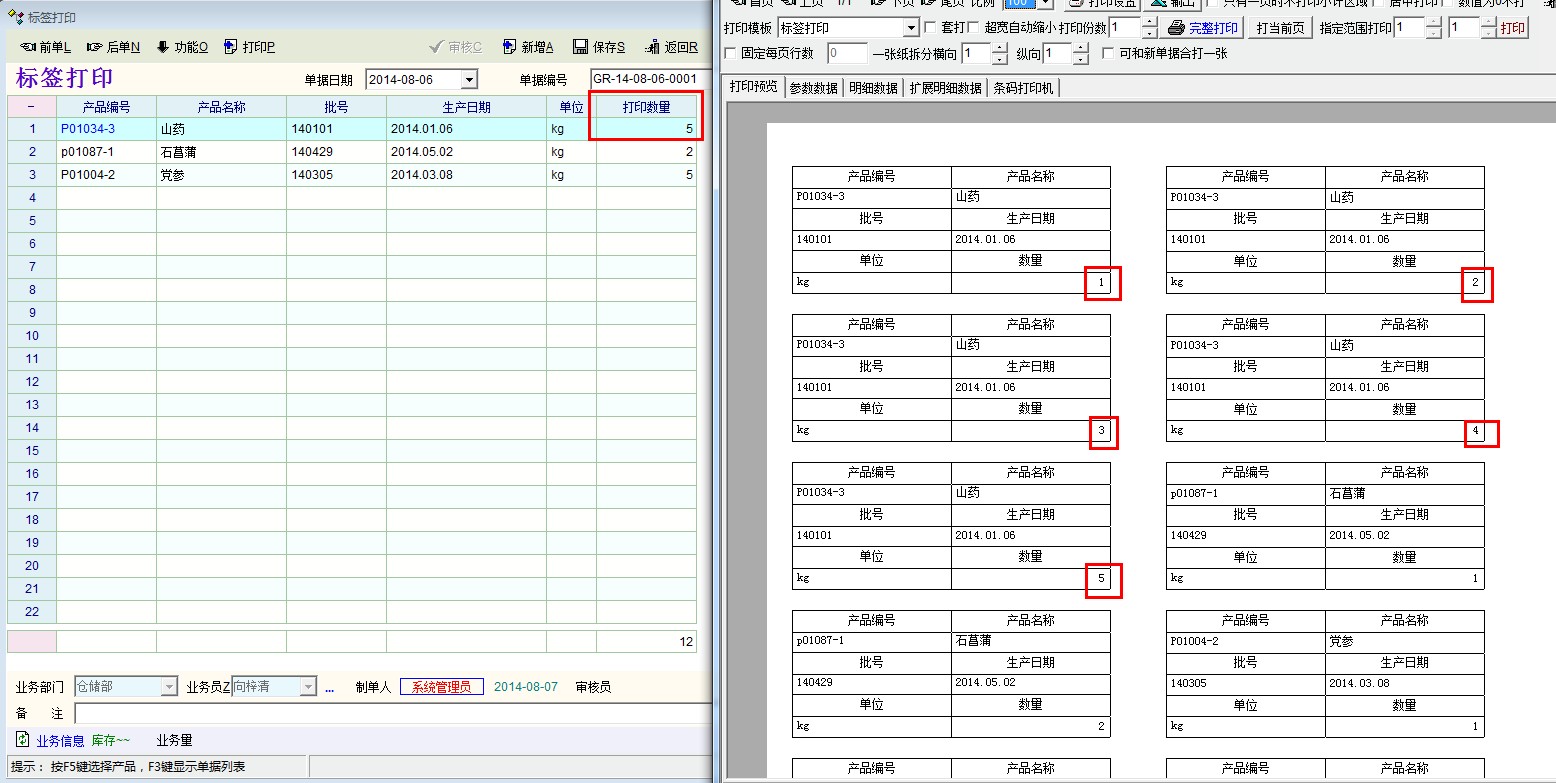Check the 可和新单据合打一张 option
Screen dimensions: 1556x783
(1107, 53)
